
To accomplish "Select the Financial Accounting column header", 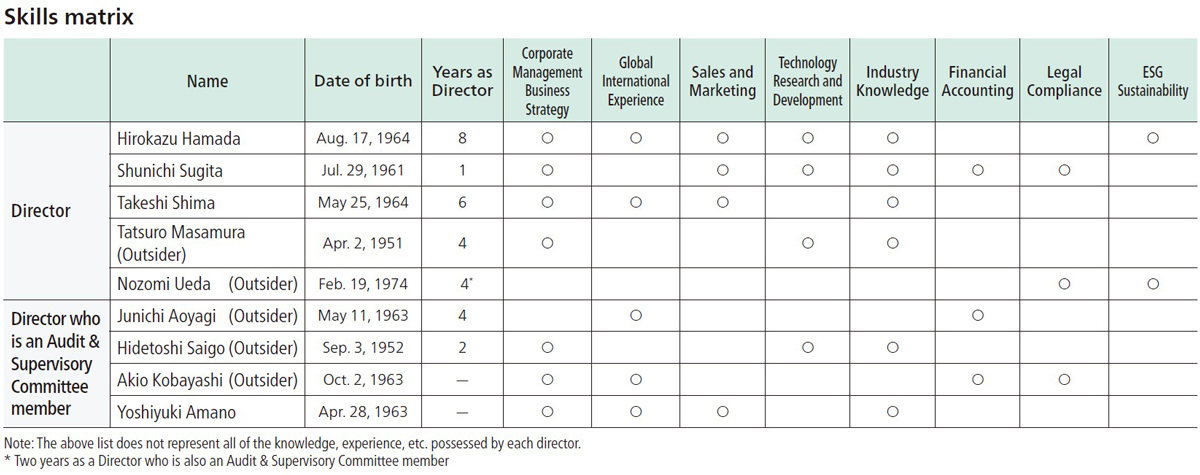I will [977, 81].
